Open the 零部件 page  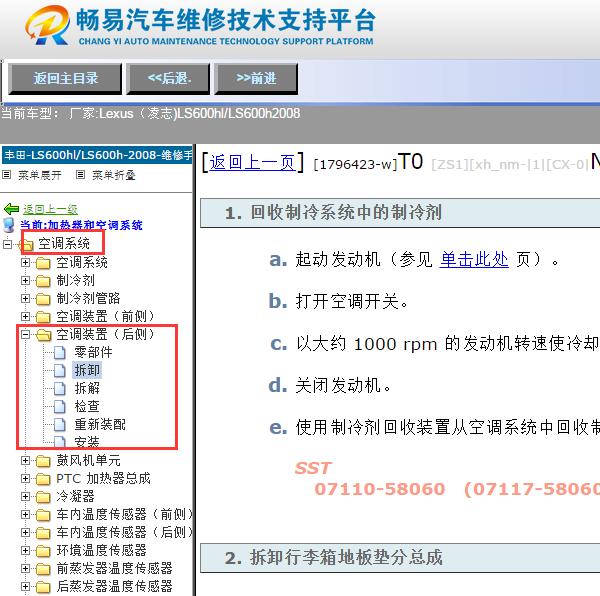coord(93,352)
